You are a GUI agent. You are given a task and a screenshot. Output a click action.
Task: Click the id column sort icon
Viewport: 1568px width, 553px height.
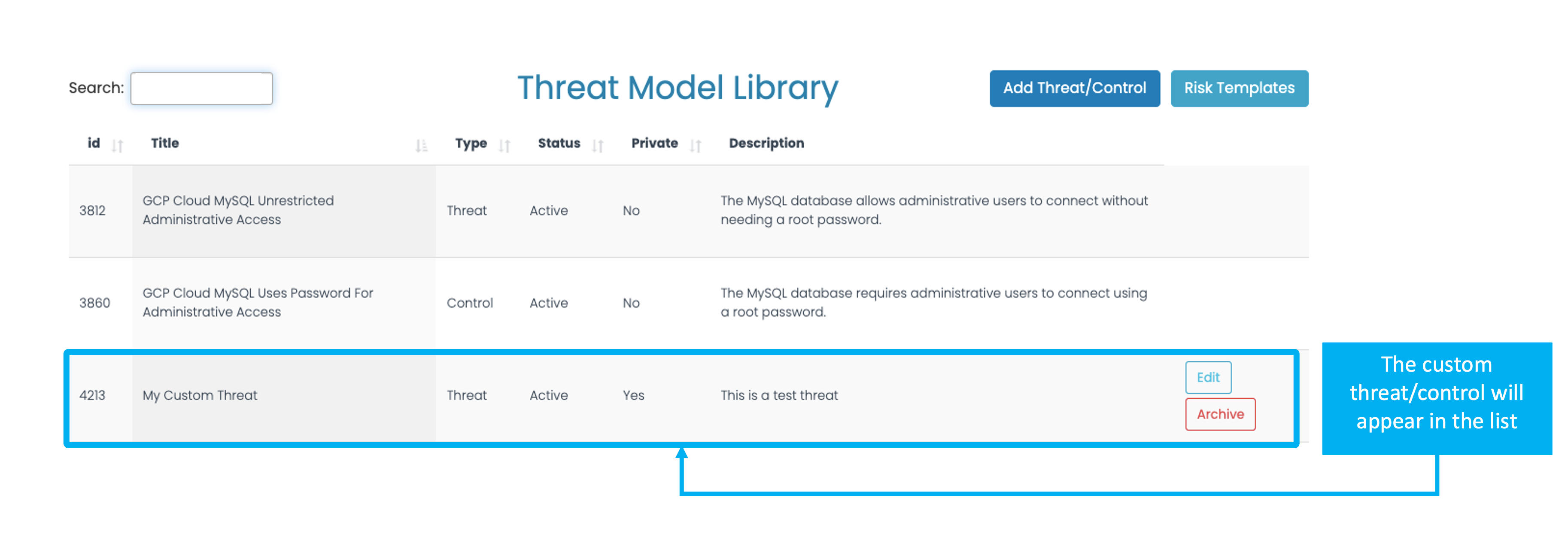[118, 145]
